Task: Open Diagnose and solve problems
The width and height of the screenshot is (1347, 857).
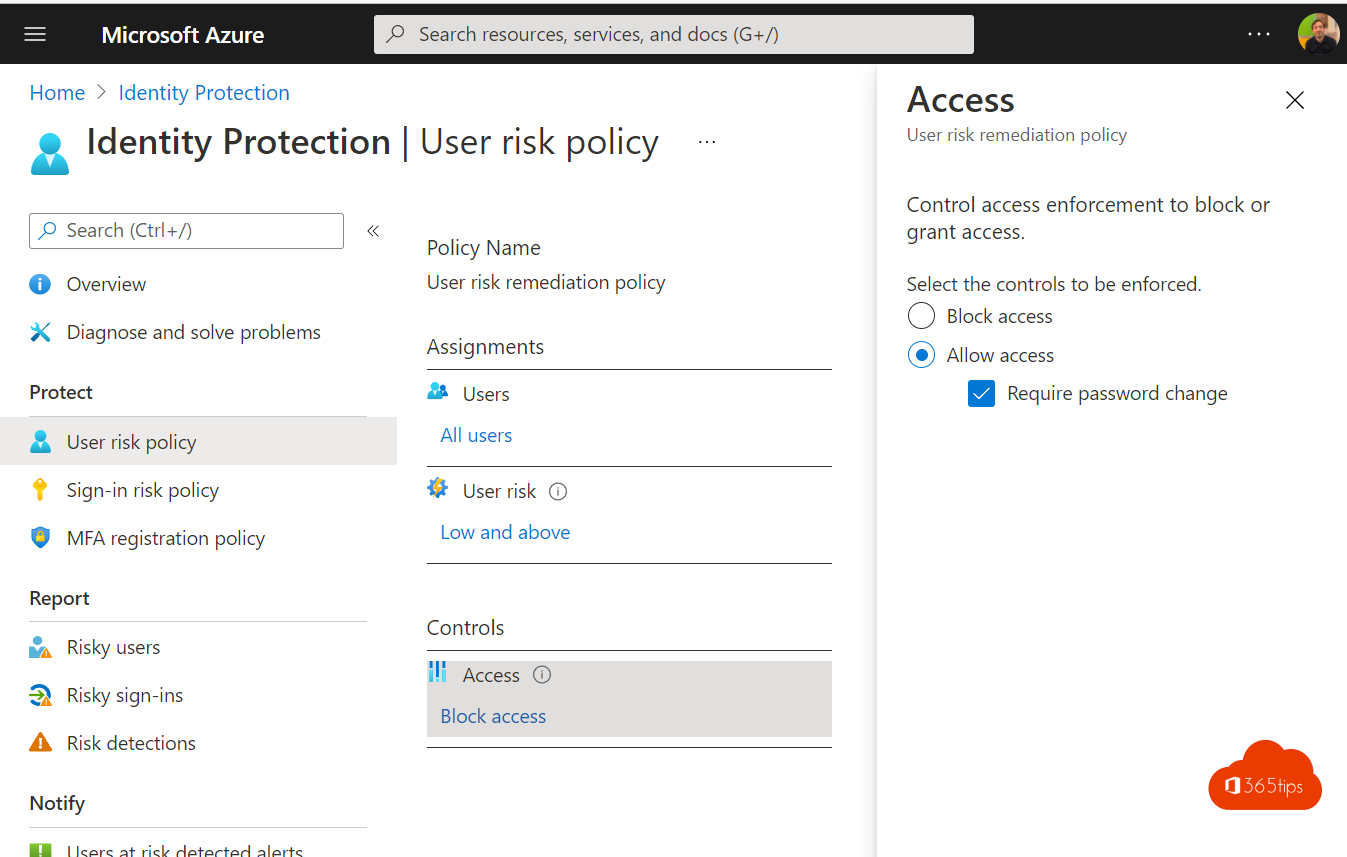Action: click(x=194, y=332)
